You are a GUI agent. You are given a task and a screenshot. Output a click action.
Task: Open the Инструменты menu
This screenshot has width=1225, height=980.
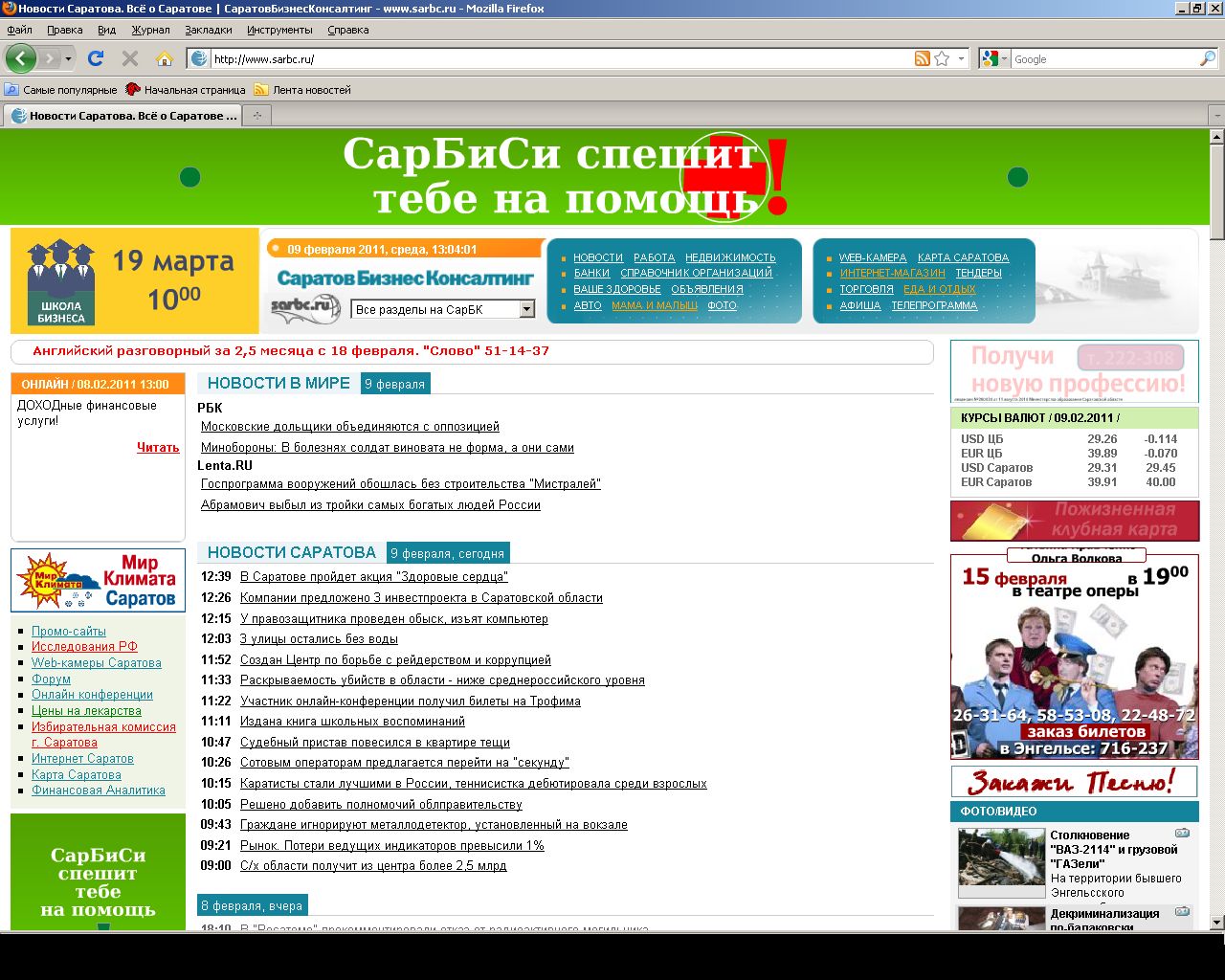(279, 30)
